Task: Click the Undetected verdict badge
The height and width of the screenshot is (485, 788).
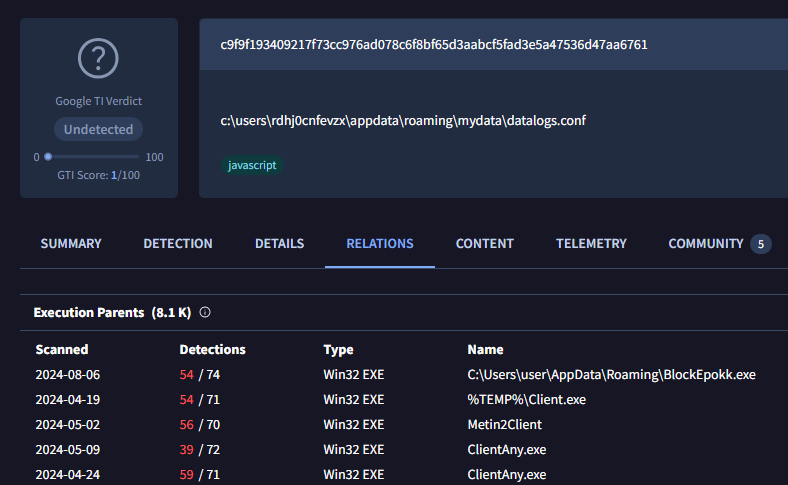Action: tap(98, 129)
